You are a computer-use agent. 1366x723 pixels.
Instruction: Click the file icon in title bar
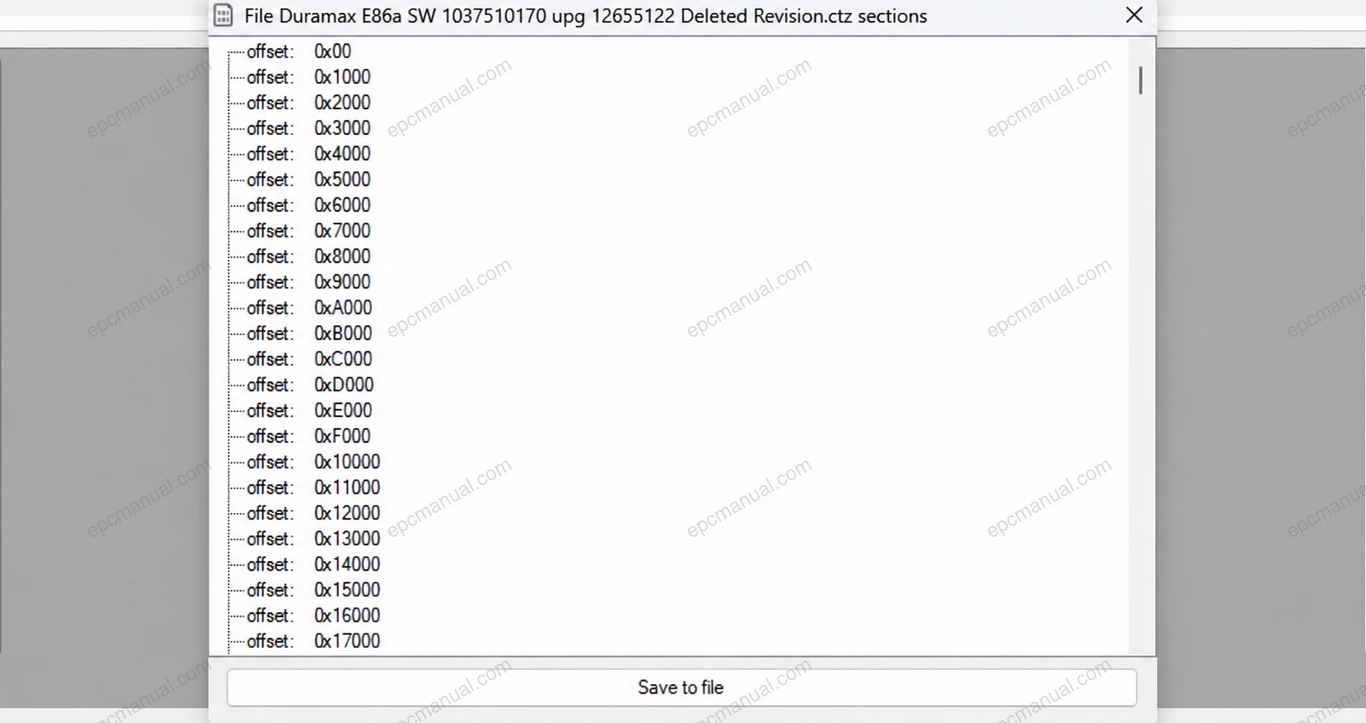(x=224, y=16)
